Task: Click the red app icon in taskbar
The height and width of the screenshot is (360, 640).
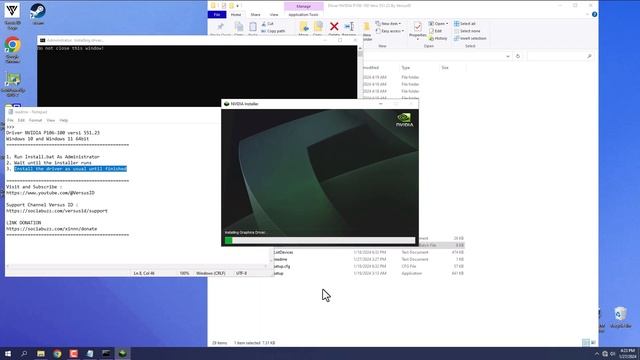Action: (x=73, y=353)
